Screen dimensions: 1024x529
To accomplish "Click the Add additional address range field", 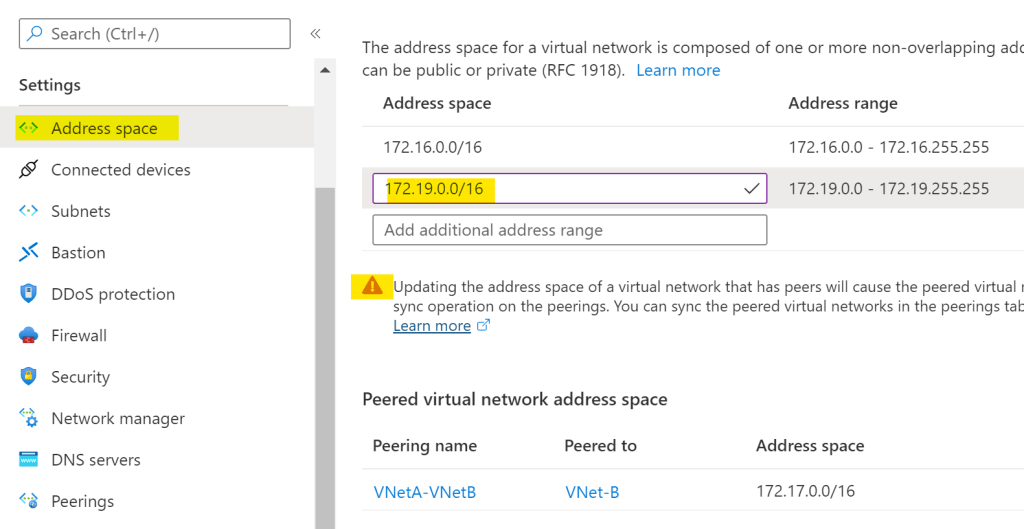I will (x=569, y=230).
